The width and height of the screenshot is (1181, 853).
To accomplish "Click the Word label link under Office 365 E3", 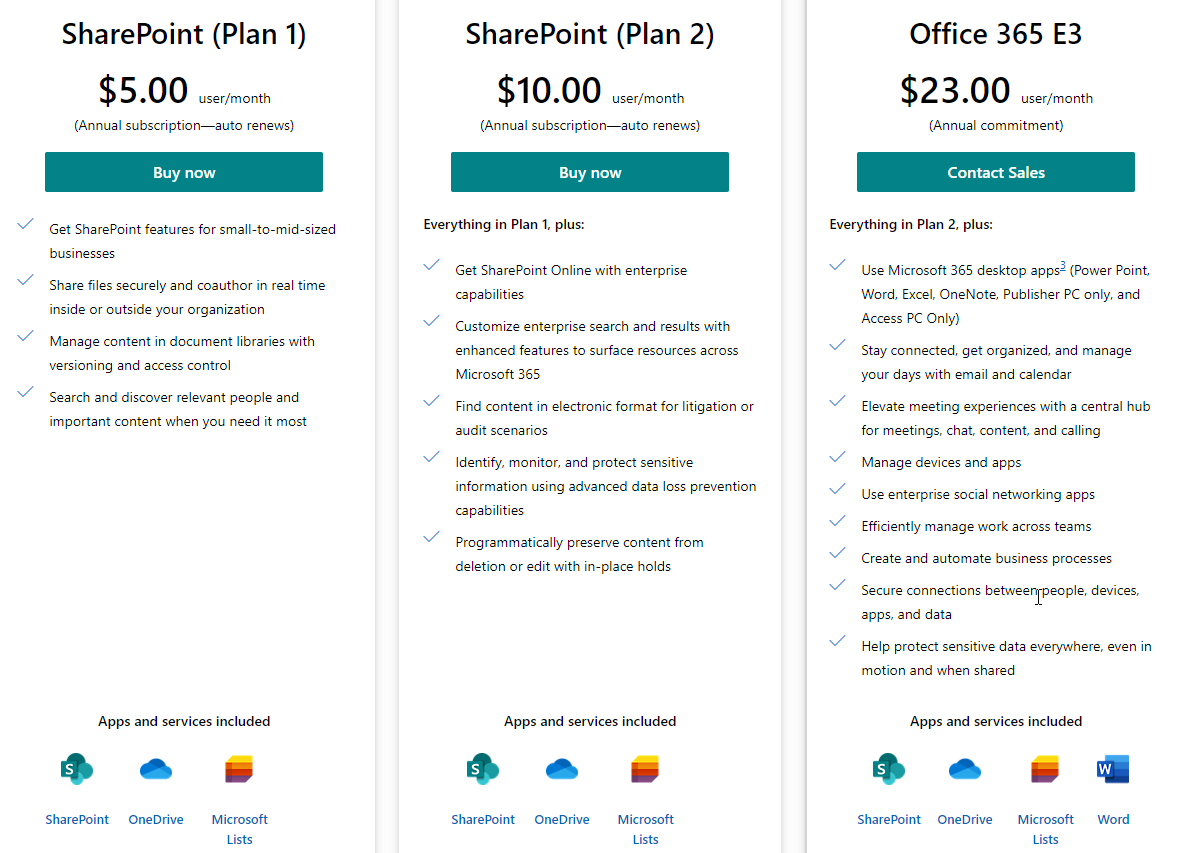I will pos(1113,819).
